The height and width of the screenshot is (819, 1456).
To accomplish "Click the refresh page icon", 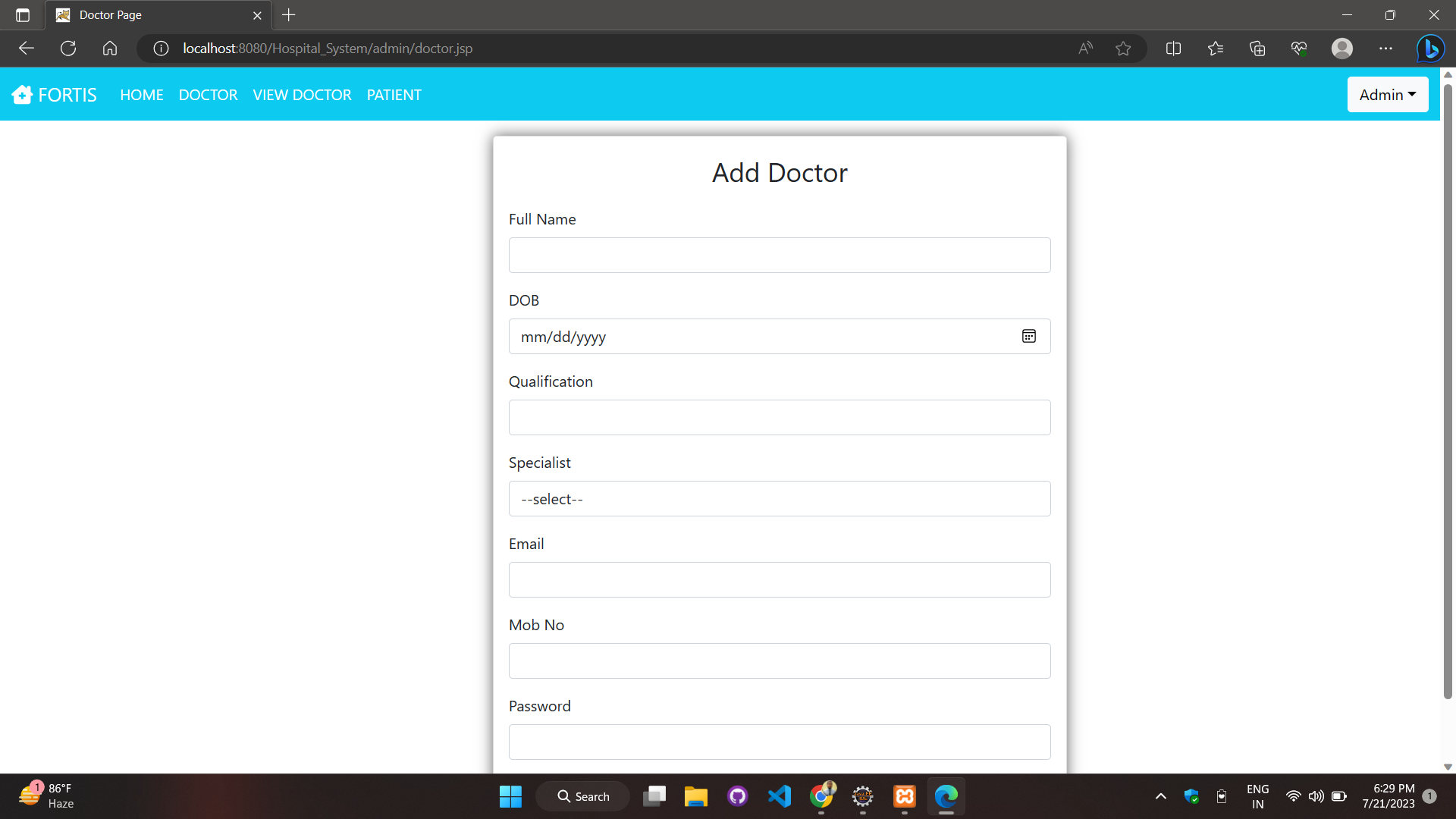I will coord(67,48).
